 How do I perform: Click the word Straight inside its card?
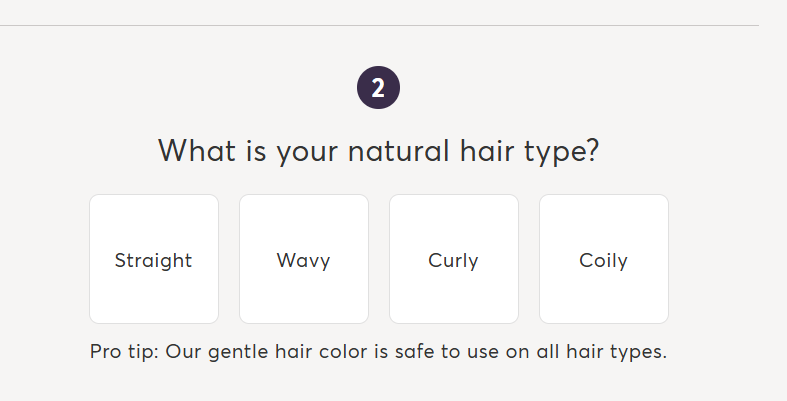pyautogui.click(x=153, y=261)
